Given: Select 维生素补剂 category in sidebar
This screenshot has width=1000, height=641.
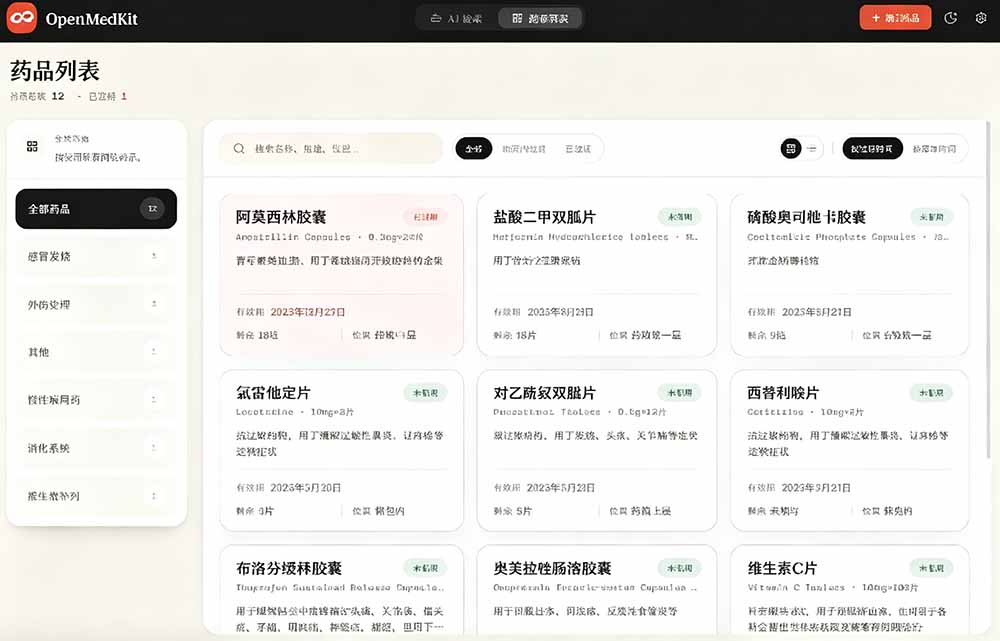Looking at the screenshot, I should point(96,496).
